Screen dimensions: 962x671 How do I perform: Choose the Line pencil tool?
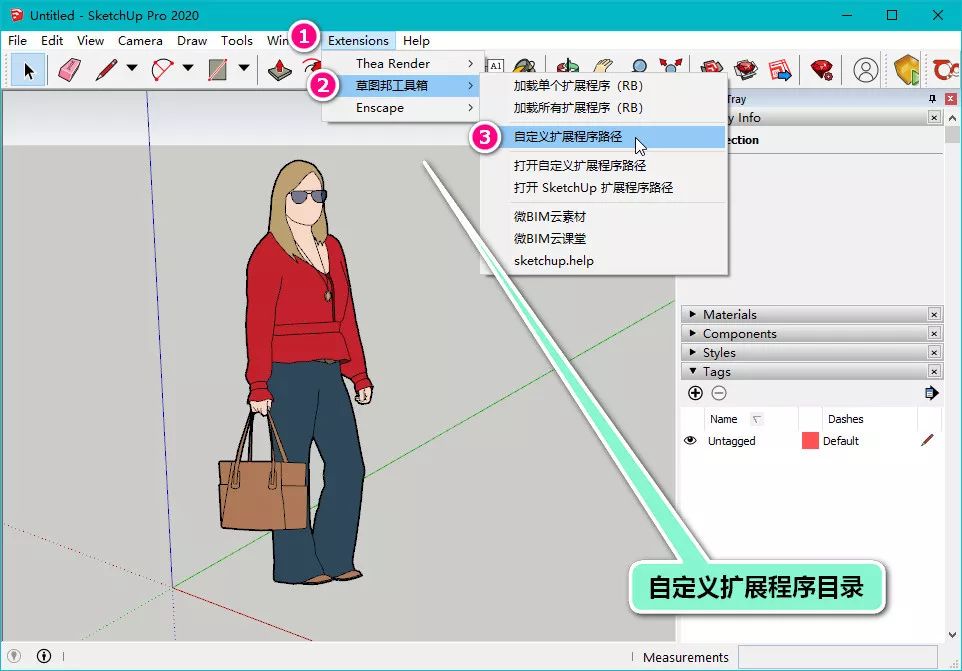106,70
